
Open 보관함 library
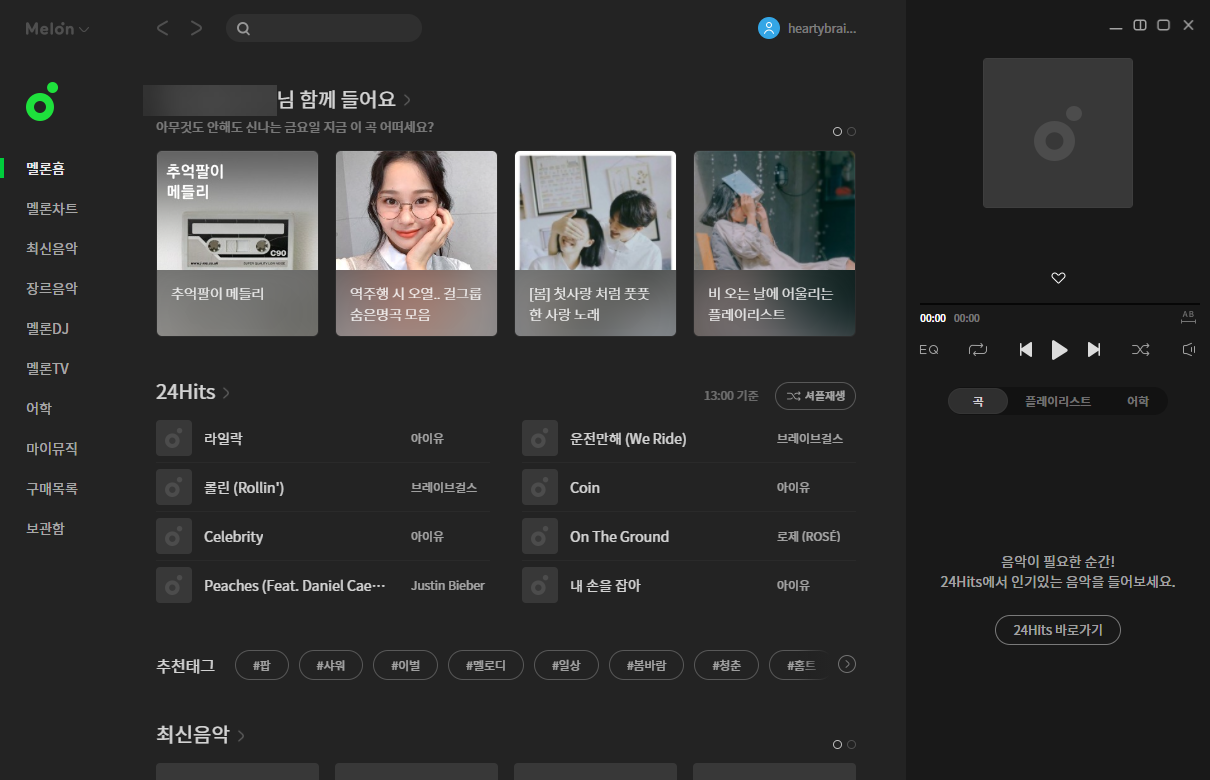pyautogui.click(x=45, y=528)
